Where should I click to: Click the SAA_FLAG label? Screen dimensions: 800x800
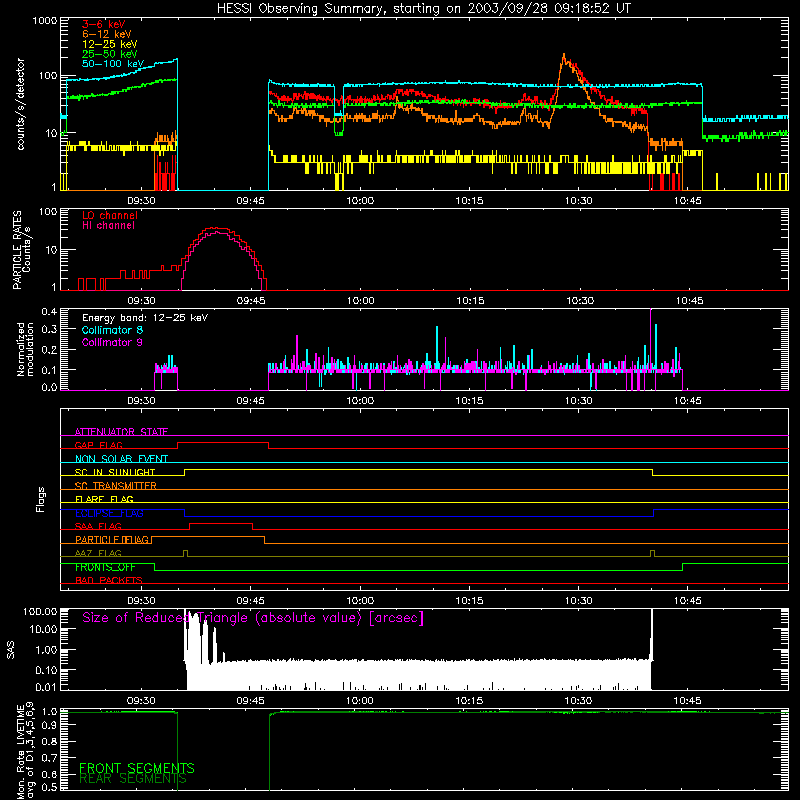pyautogui.click(x=98, y=526)
